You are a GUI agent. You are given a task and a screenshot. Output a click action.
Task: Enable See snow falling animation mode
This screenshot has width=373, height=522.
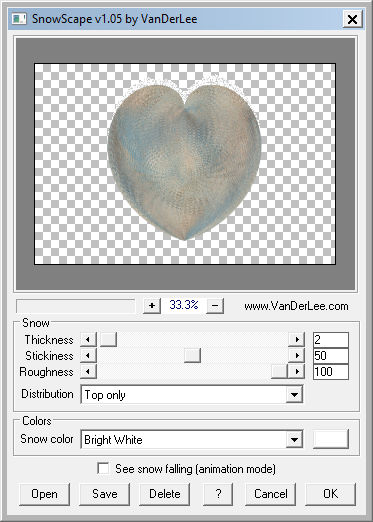click(x=103, y=468)
